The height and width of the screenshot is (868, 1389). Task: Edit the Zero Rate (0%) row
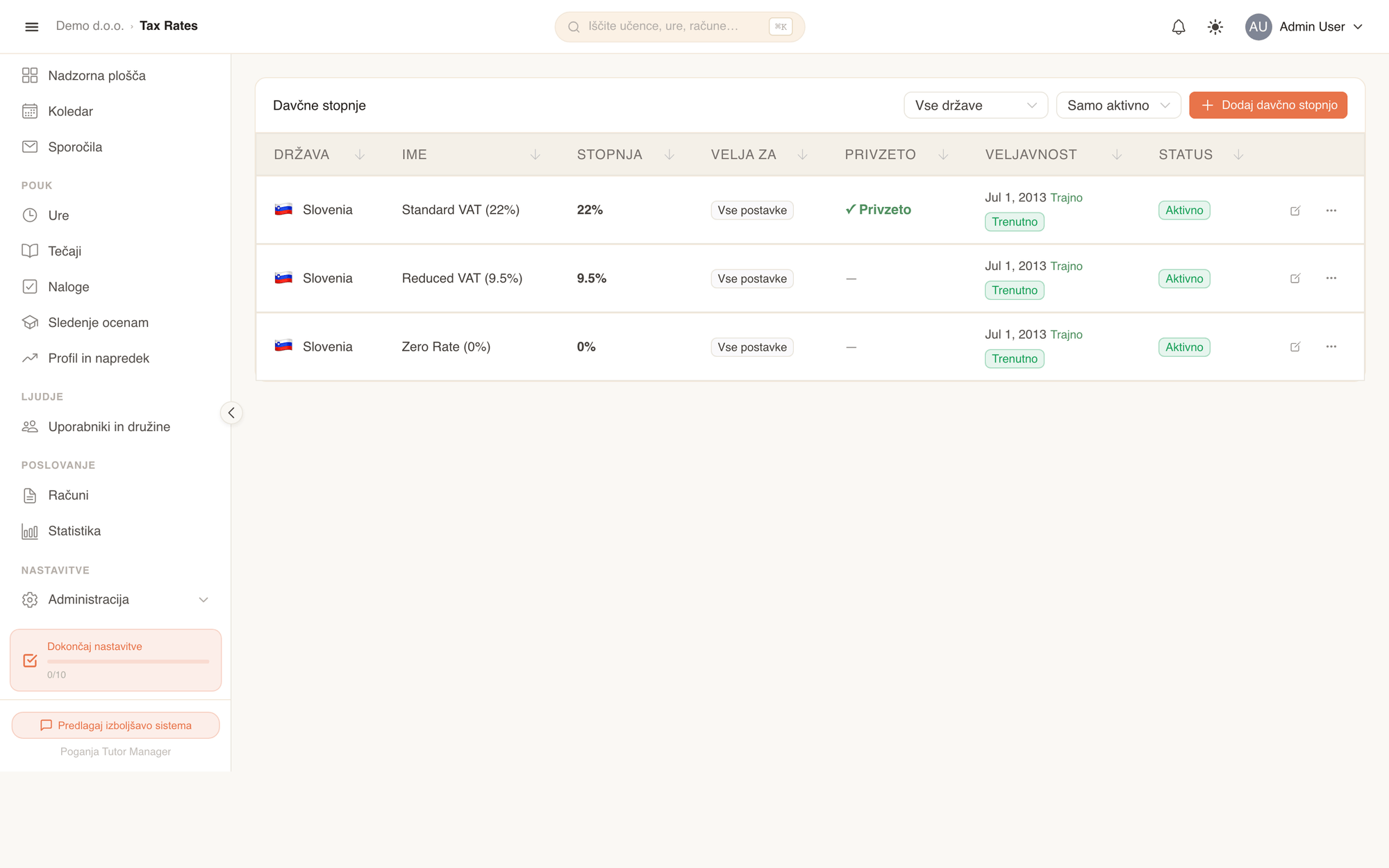click(x=1295, y=347)
